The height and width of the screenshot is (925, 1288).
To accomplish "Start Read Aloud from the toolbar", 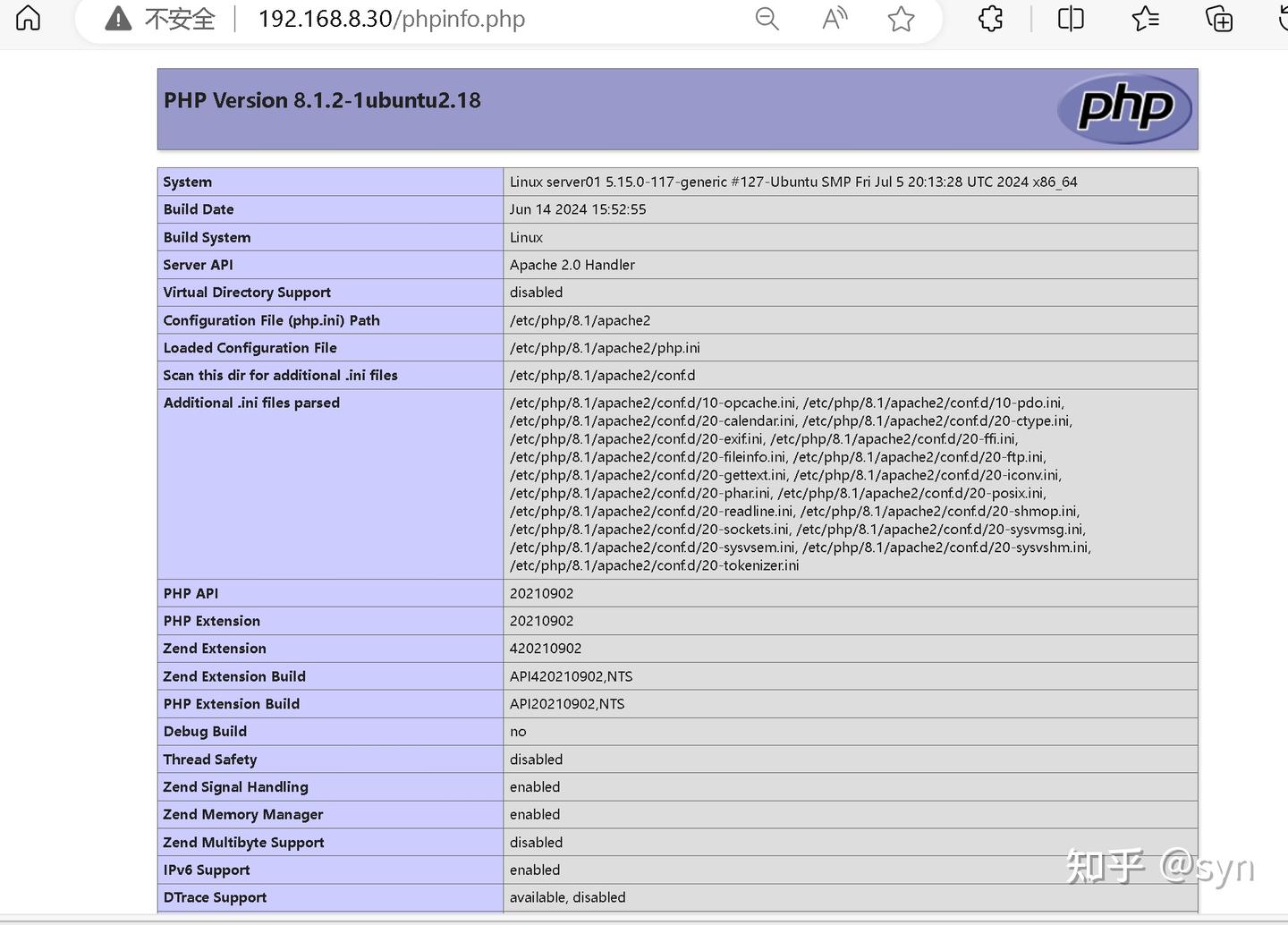I will click(x=834, y=18).
